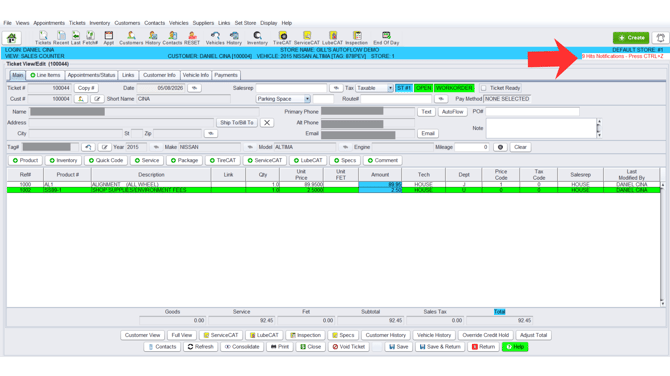Click the Home icon in toolbar

[x=12, y=38]
